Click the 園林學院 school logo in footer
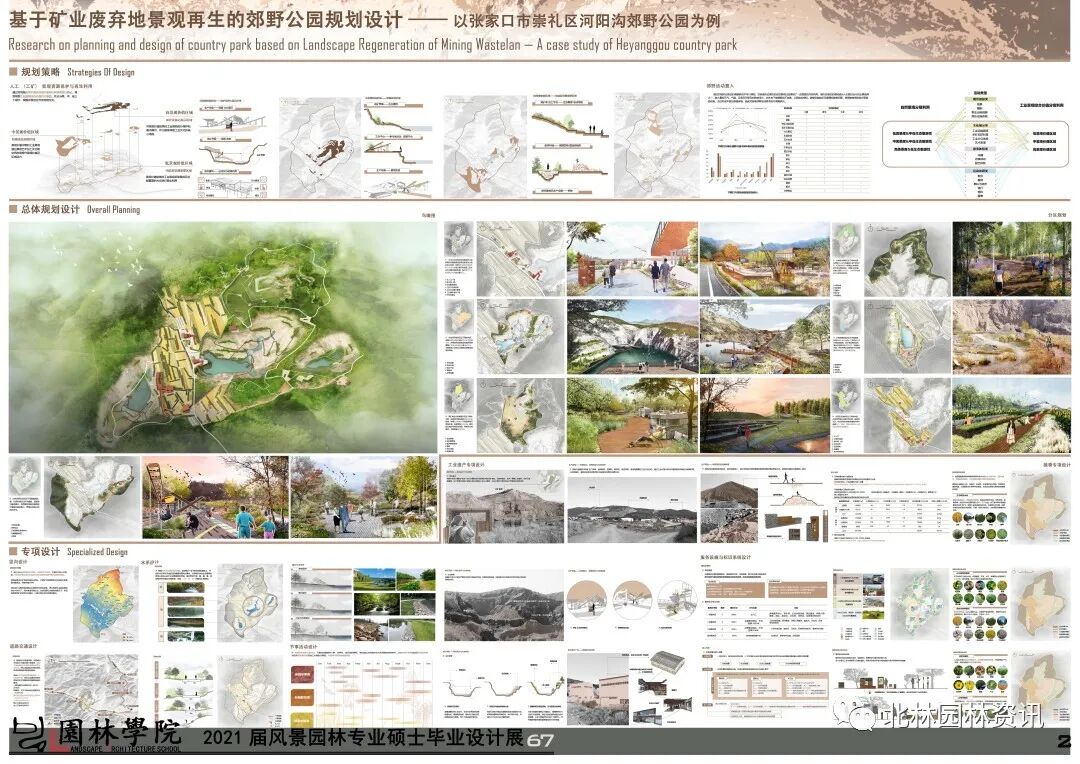The height and width of the screenshot is (764, 1080). tap(97, 736)
